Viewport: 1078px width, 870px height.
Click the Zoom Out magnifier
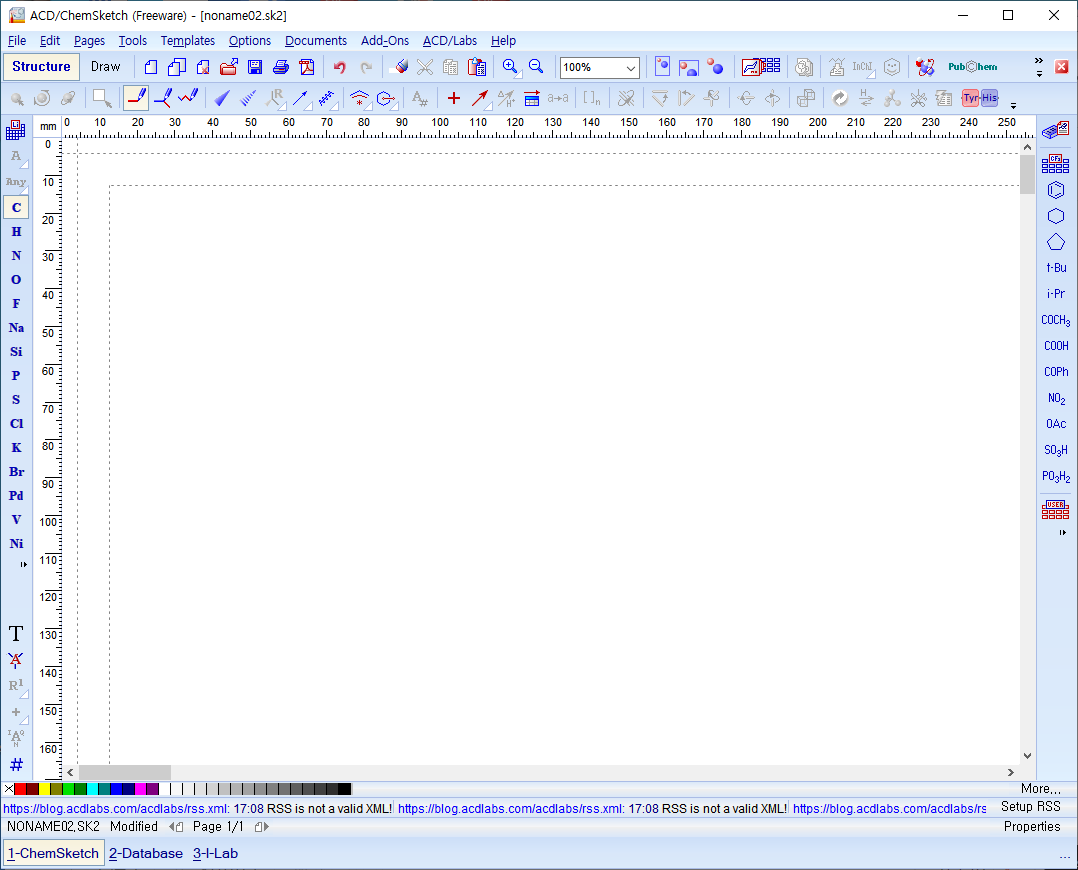coord(536,67)
